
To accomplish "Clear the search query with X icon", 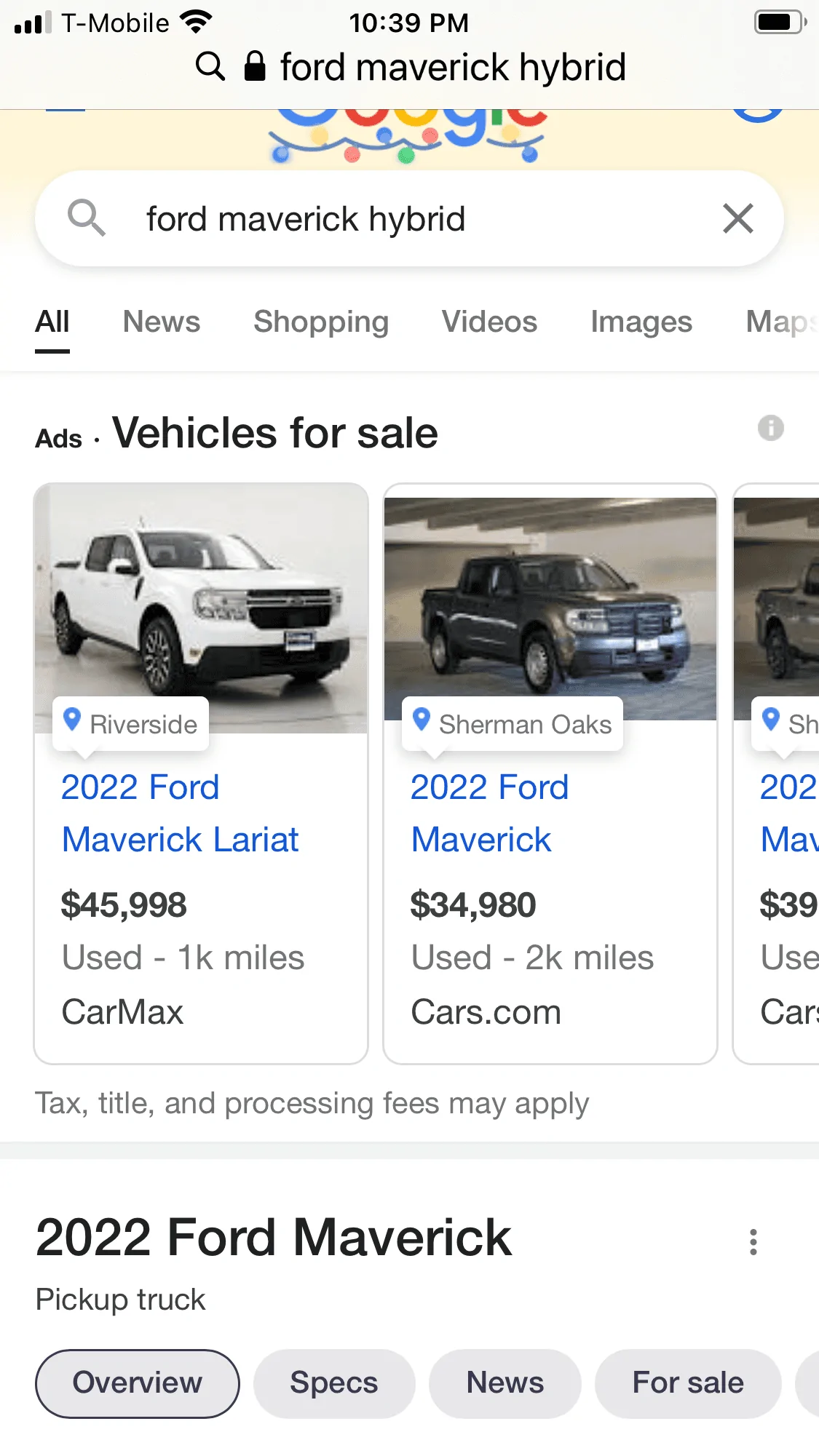I will [737, 218].
